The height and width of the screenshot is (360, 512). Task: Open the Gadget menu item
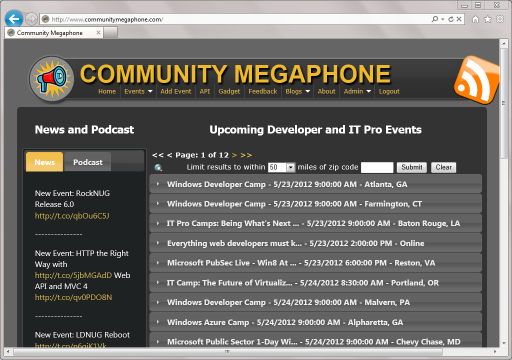tap(229, 91)
